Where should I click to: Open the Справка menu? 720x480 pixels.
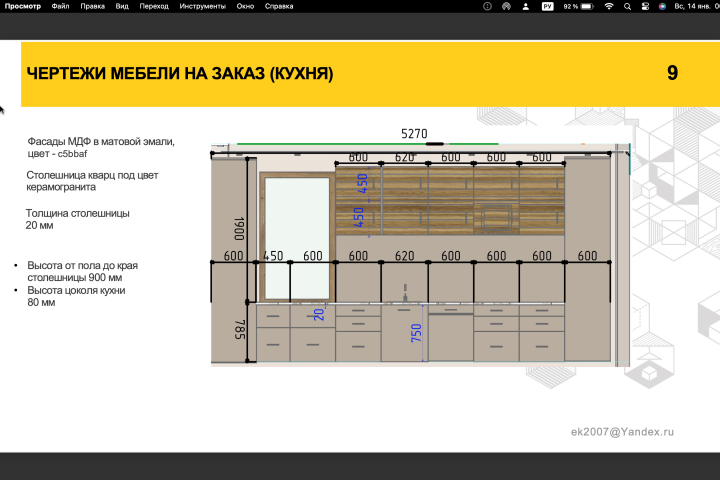(279, 6)
